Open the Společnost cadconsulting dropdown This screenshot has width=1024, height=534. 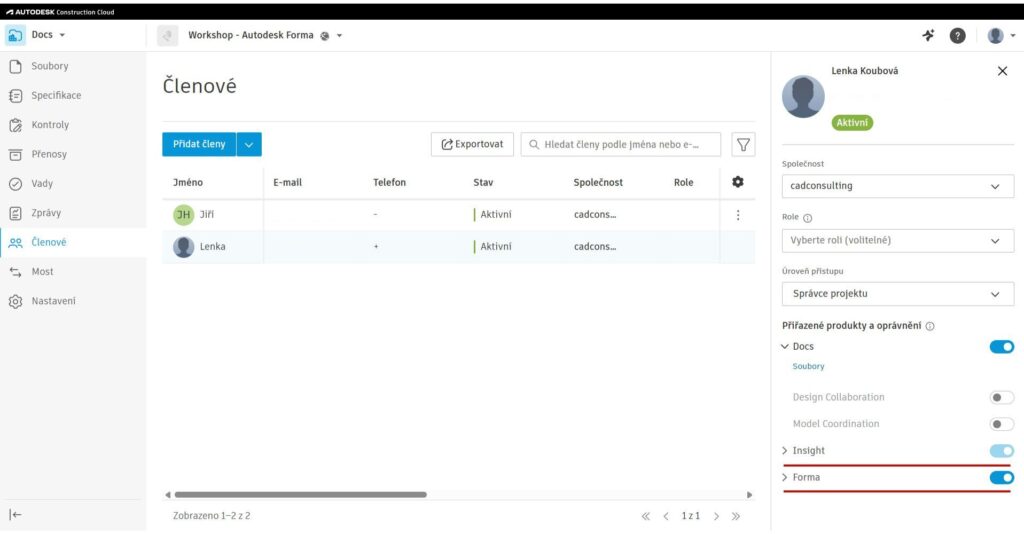tap(897, 186)
